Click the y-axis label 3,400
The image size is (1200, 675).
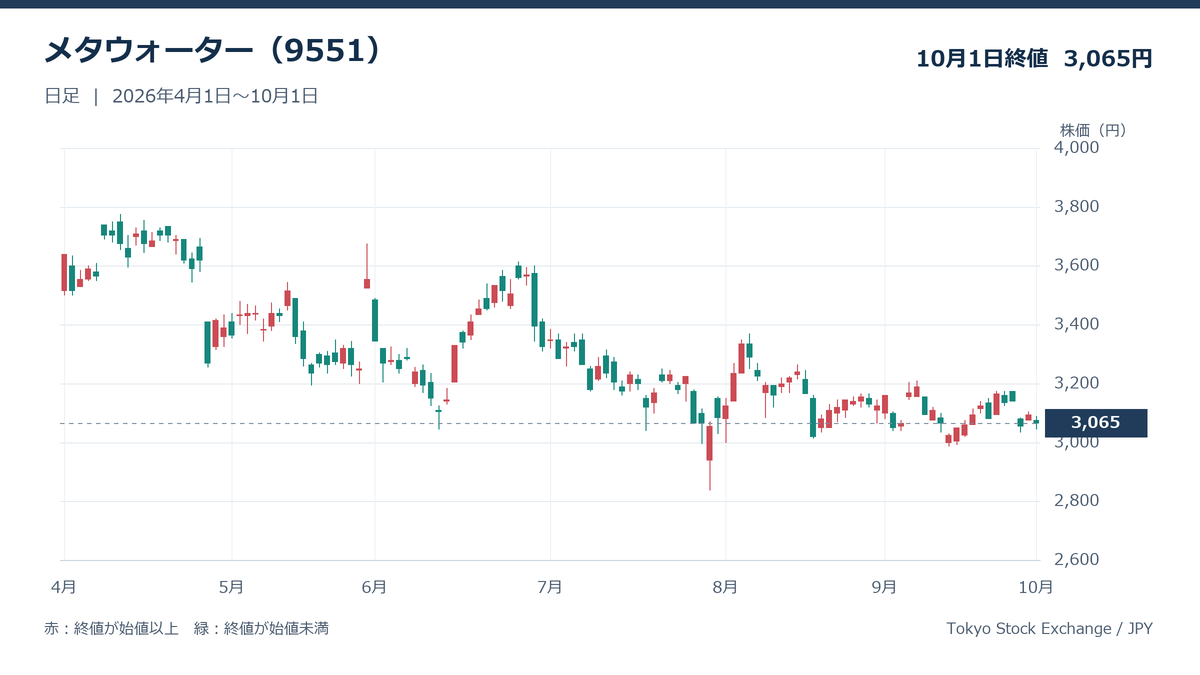pyautogui.click(x=1077, y=325)
